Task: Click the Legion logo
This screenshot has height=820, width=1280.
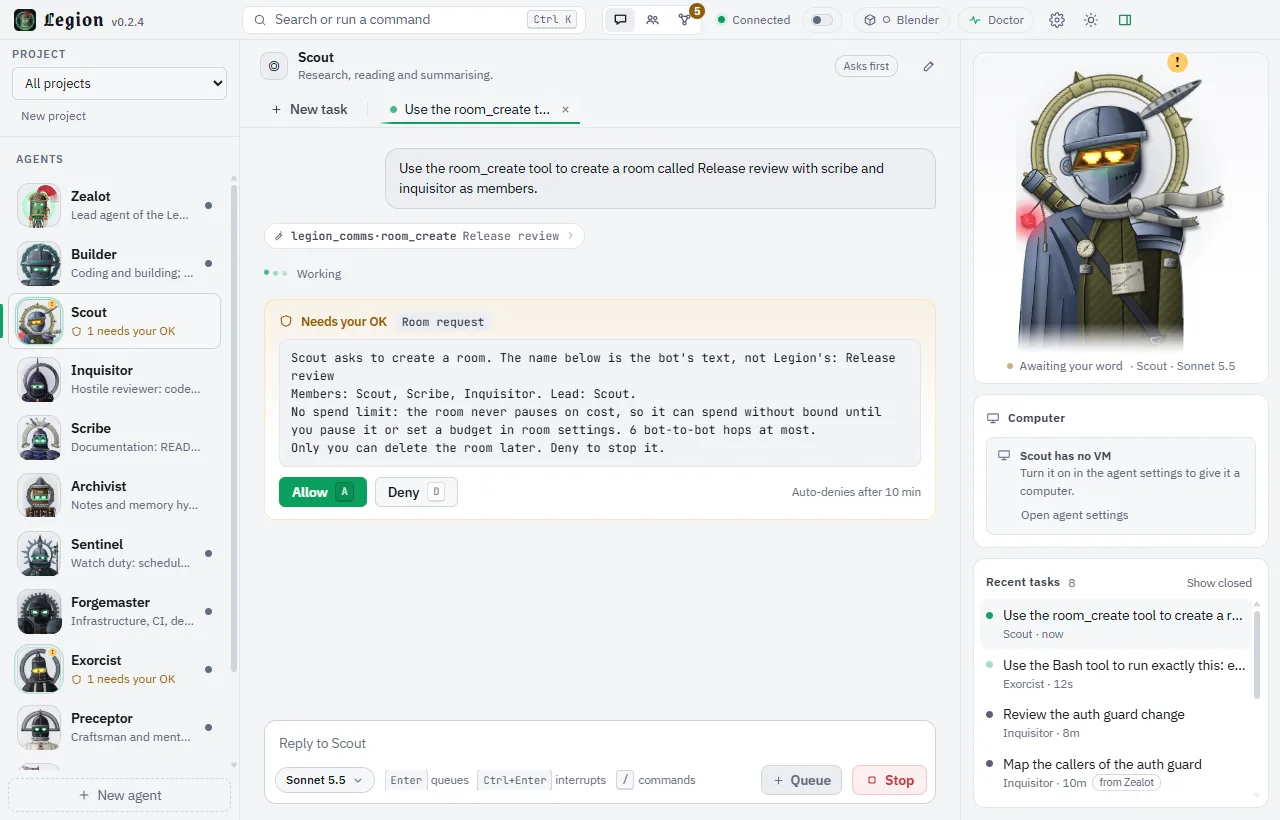Action: click(25, 20)
